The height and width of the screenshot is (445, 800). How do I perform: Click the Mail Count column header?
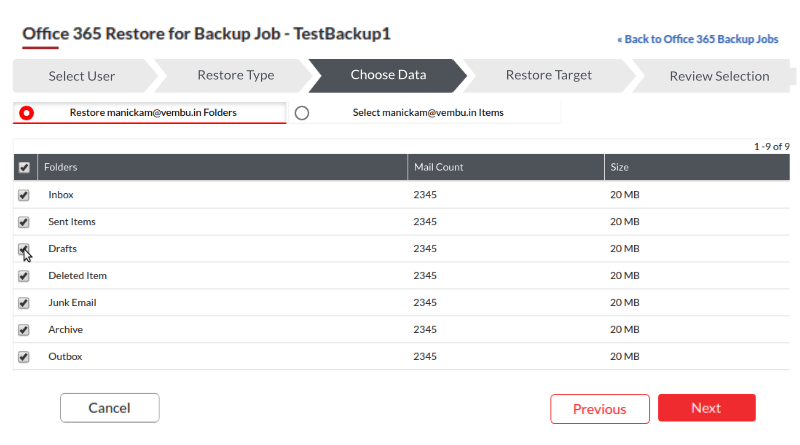[438, 168]
